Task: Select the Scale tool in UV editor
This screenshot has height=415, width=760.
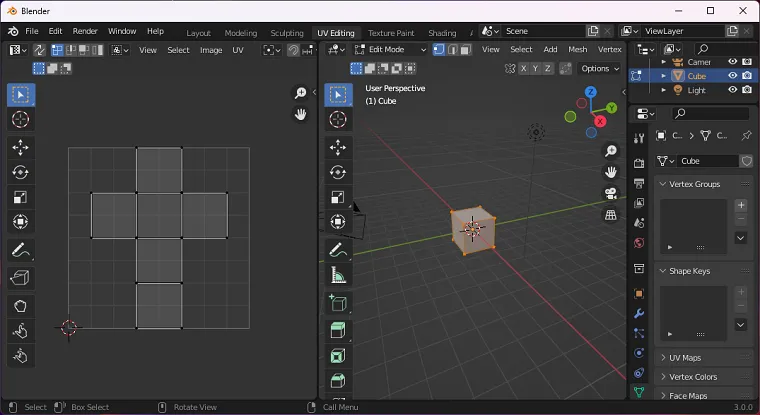Action: (x=20, y=197)
